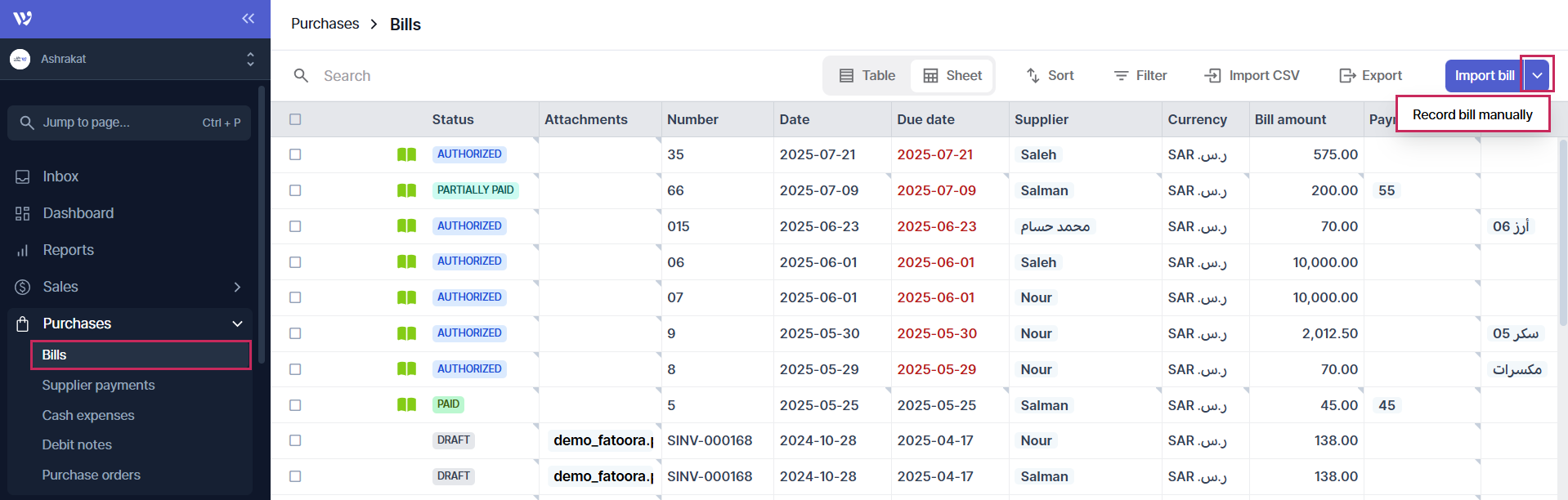Click the Inbox tray icon
The image size is (1568, 500).
[23, 176]
